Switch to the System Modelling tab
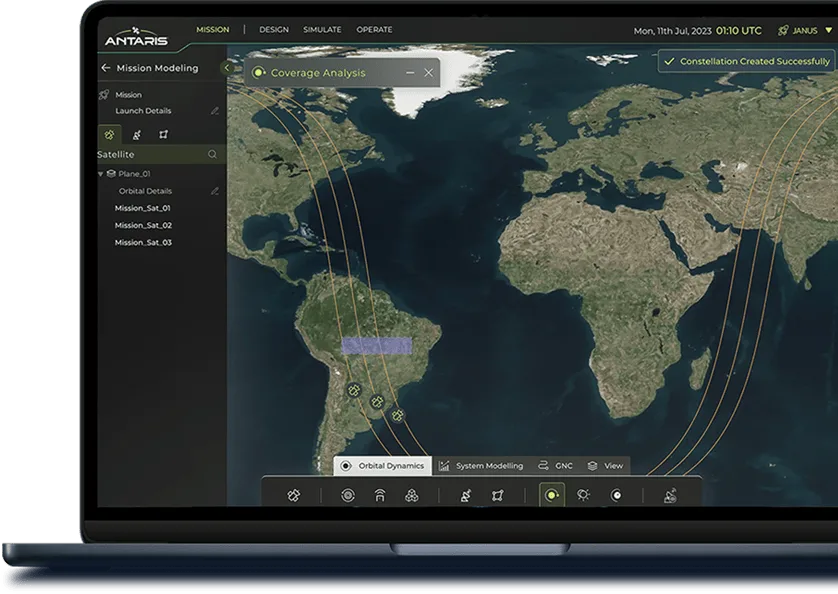 coord(482,466)
